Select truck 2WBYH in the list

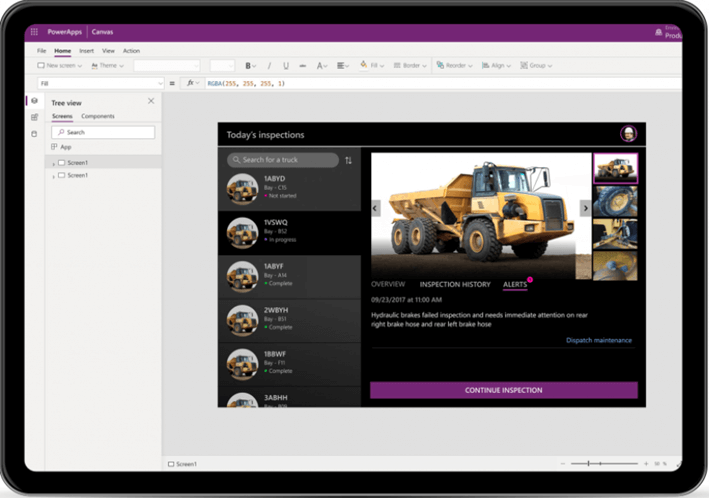tap(289, 321)
